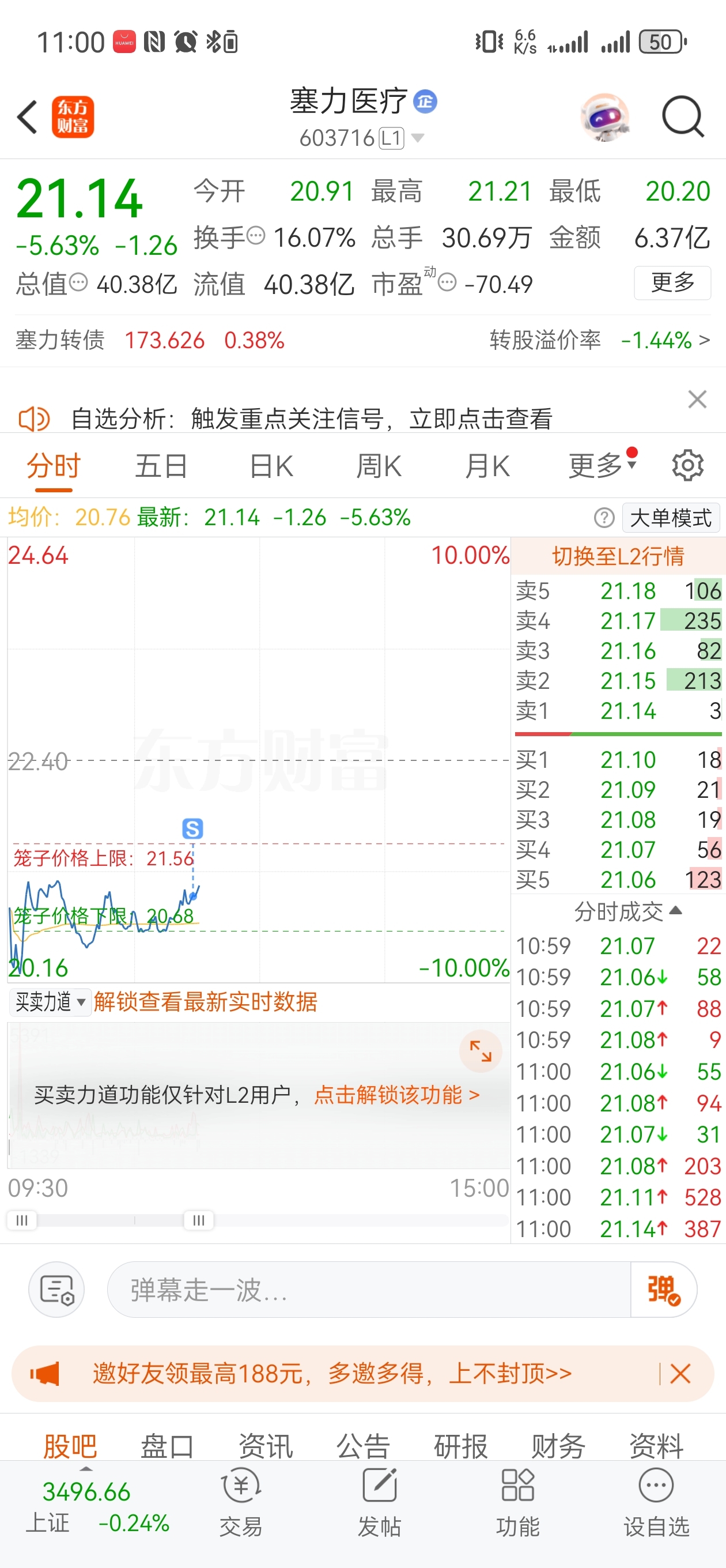Tap 点击解锁该功能 link
This screenshot has width=726, height=1568.
pyautogui.click(x=397, y=1095)
